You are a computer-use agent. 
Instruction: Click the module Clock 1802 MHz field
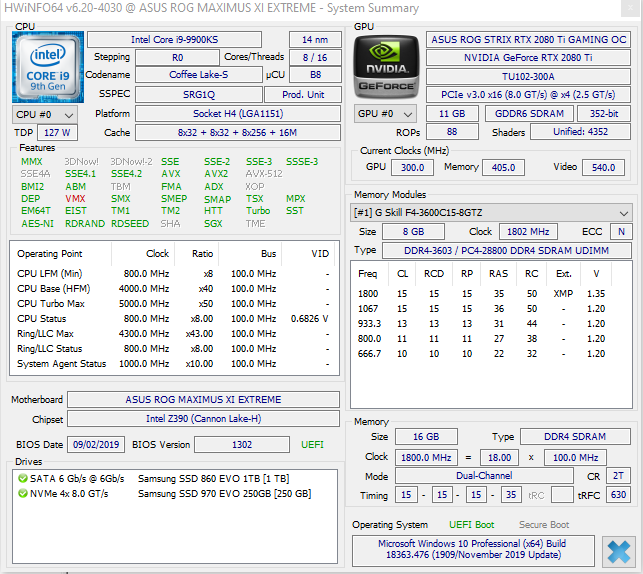pyautogui.click(x=528, y=232)
